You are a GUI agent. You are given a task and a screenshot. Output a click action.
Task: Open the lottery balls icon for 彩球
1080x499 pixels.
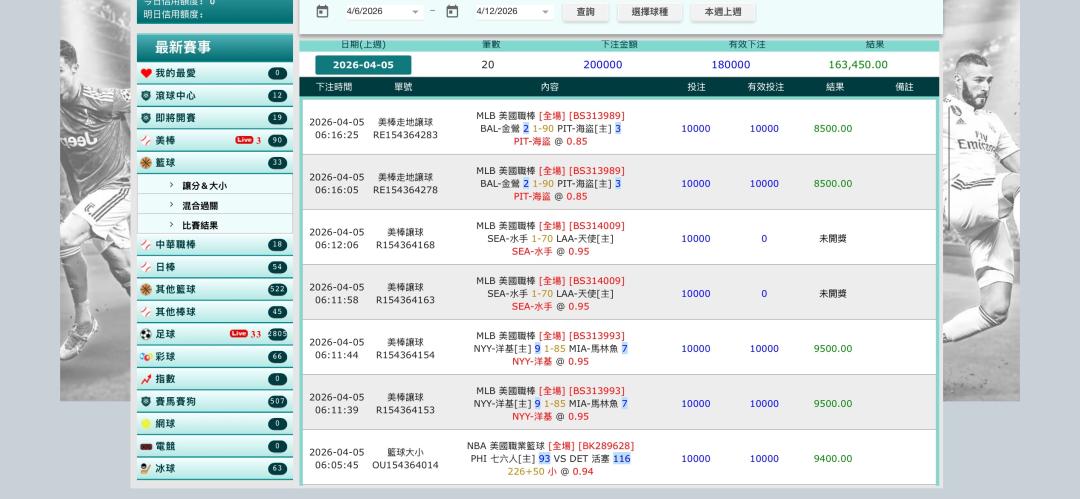click(x=146, y=357)
